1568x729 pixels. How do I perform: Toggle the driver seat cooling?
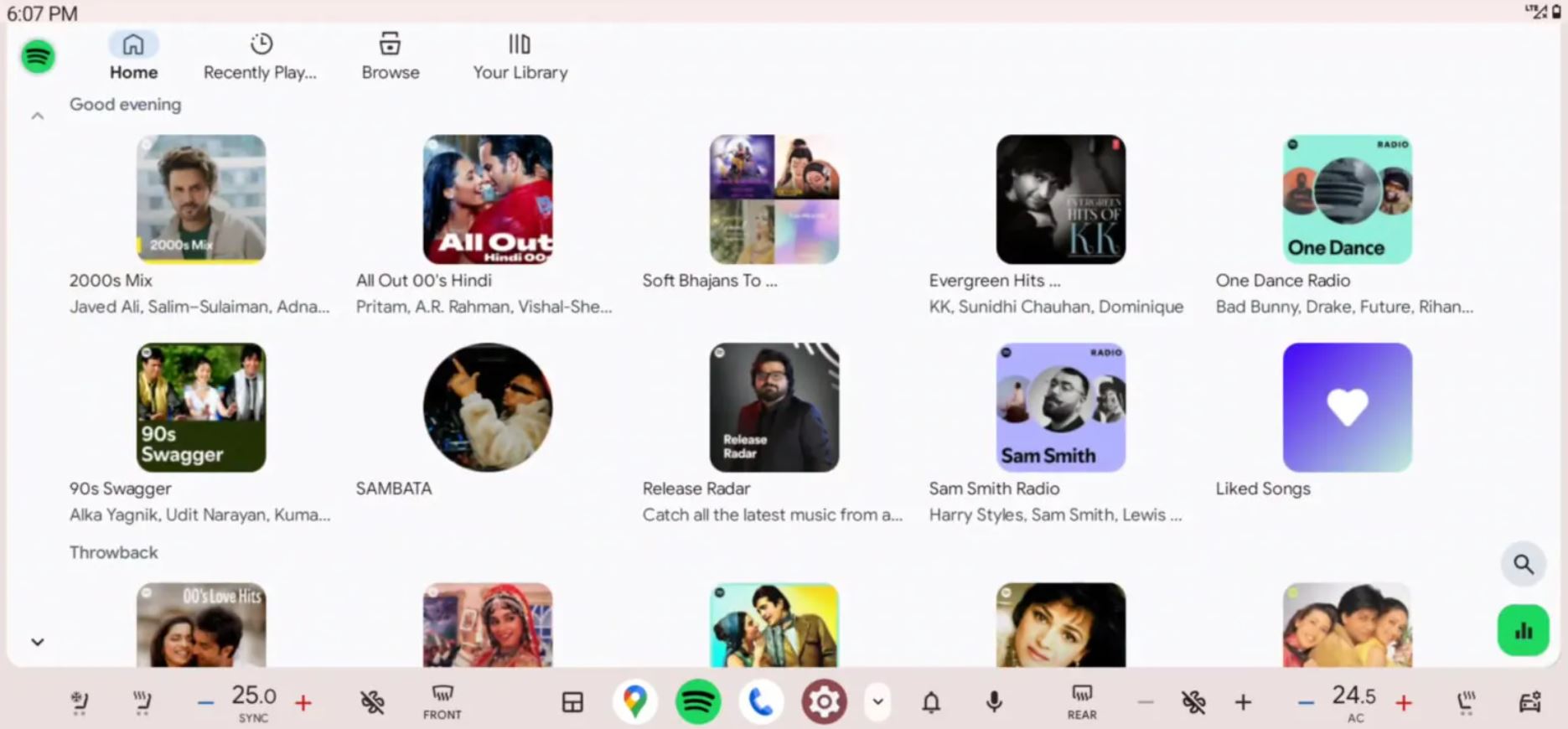(x=79, y=701)
